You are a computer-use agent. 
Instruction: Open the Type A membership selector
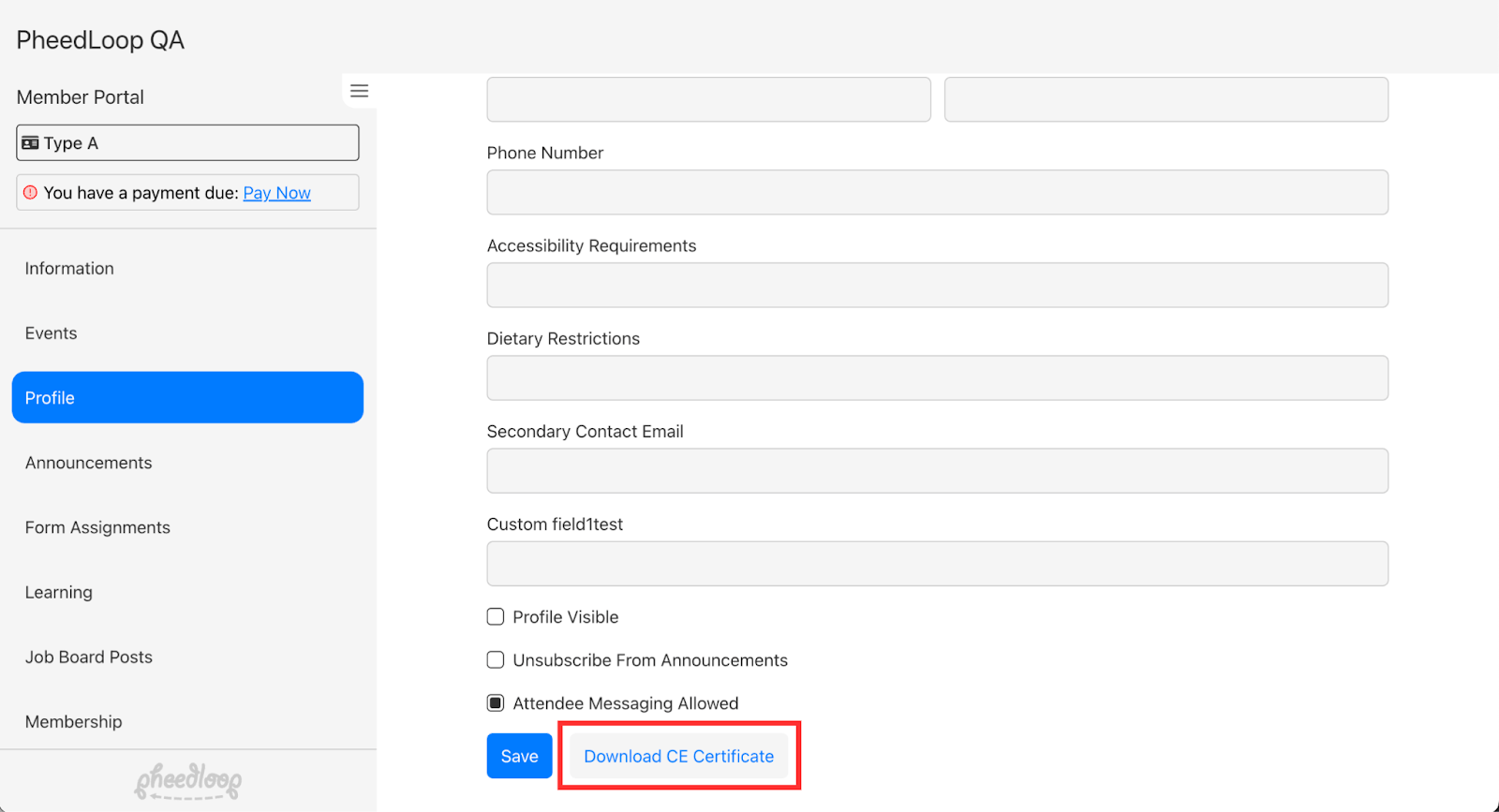(187, 143)
